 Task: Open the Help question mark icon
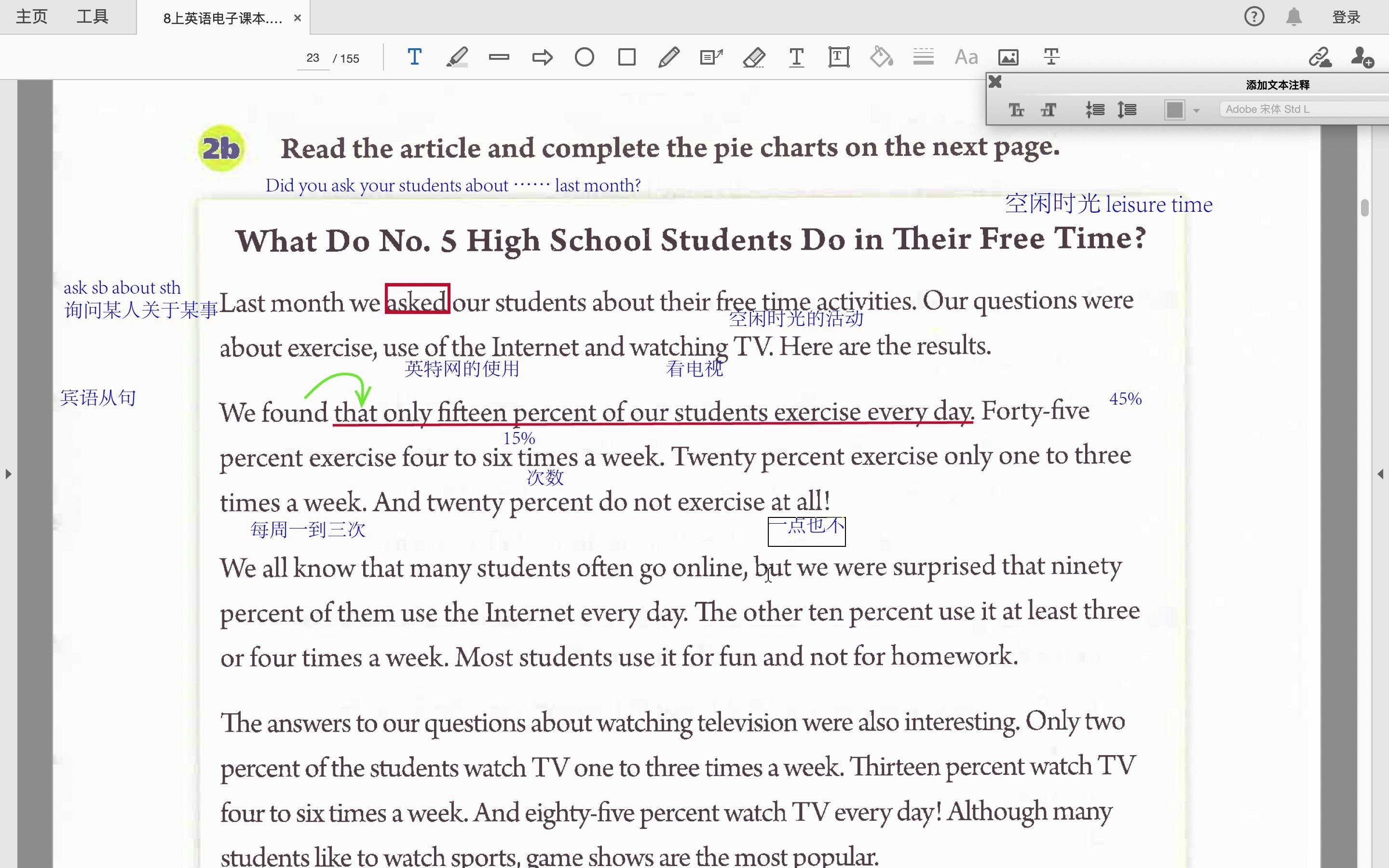[x=1254, y=17]
